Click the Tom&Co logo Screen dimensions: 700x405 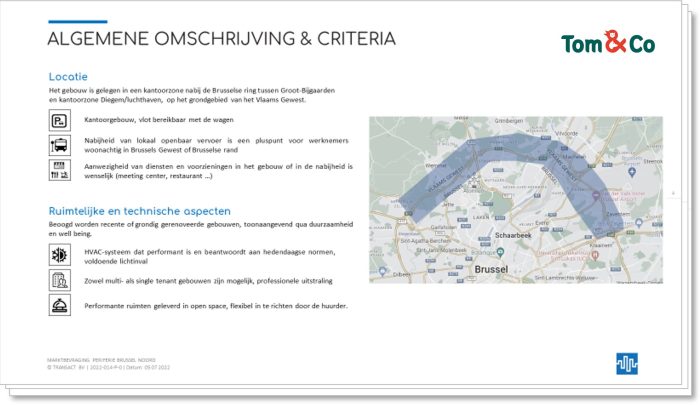tap(607, 43)
